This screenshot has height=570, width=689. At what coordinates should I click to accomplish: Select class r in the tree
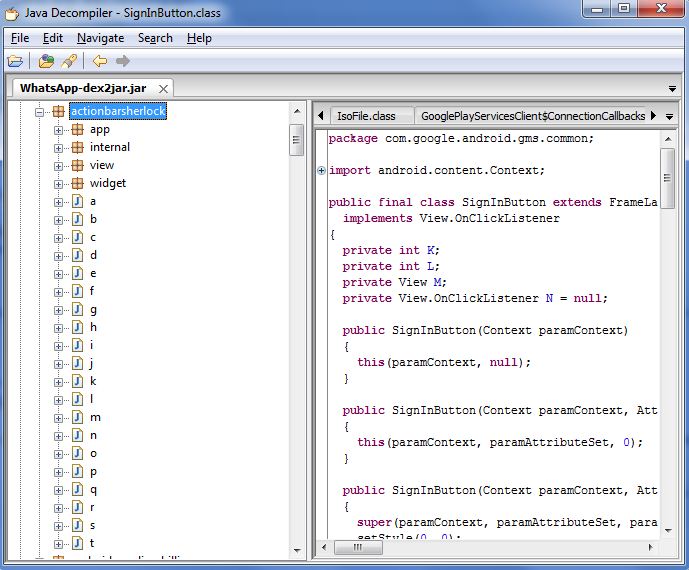(x=92, y=508)
